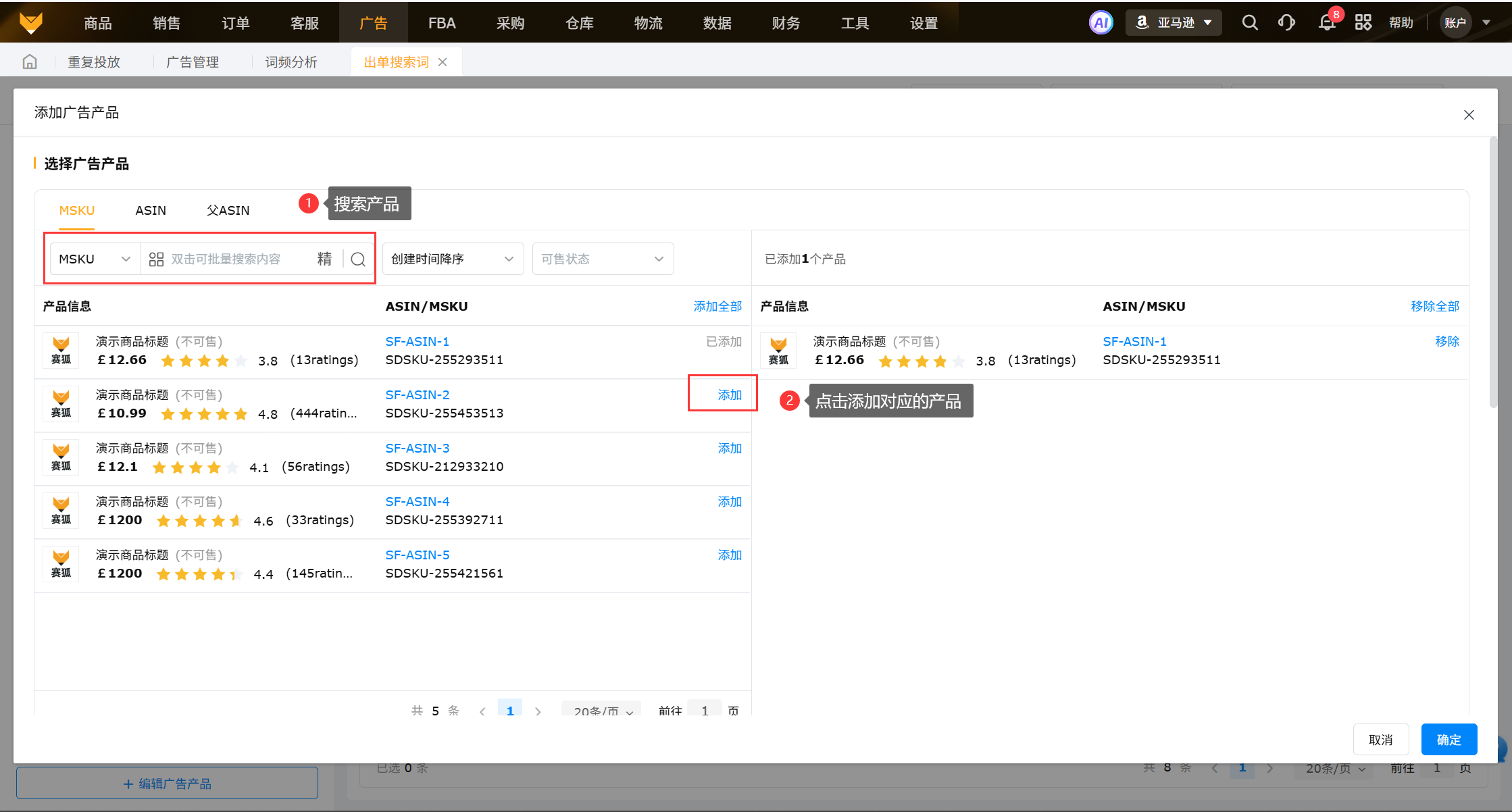1512x812 pixels.
Task: Click the customer support headset icon
Action: [1286, 23]
